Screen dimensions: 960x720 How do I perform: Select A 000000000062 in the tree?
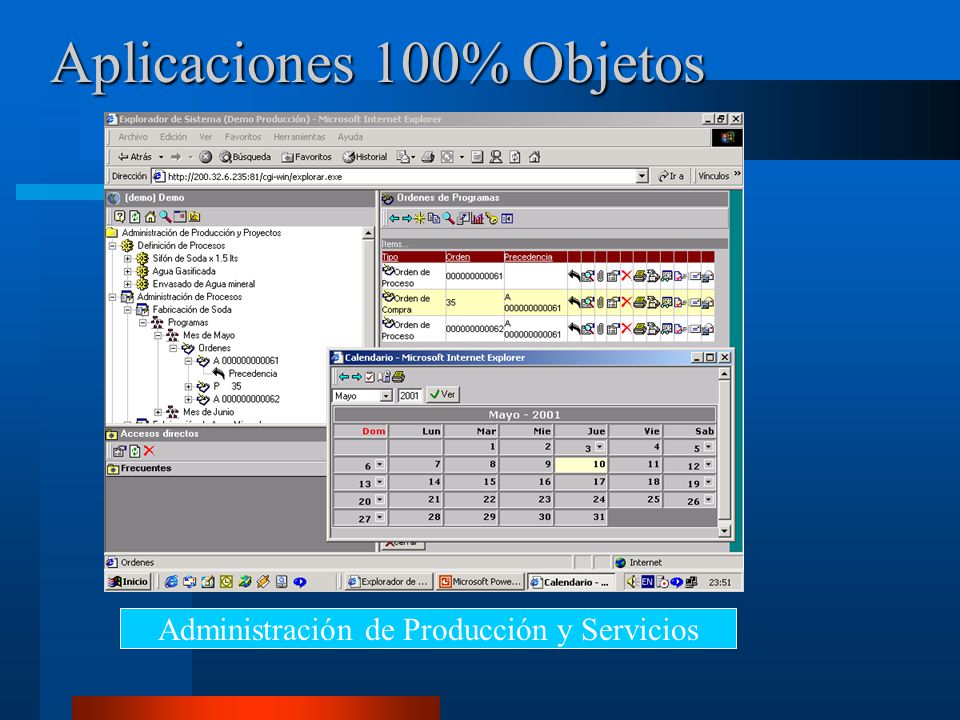coord(246,399)
